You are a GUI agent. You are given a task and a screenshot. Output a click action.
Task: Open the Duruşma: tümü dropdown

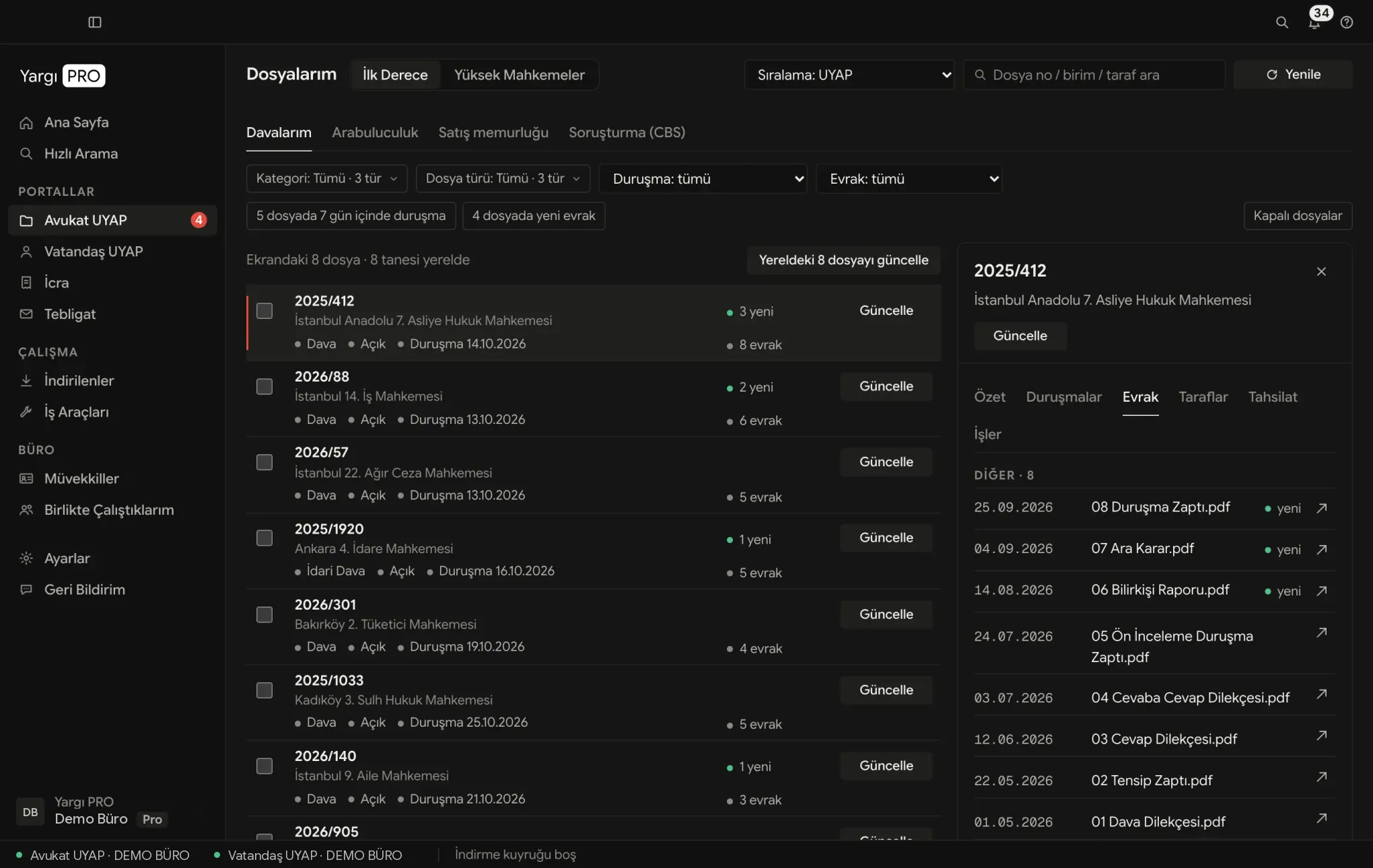(x=703, y=179)
